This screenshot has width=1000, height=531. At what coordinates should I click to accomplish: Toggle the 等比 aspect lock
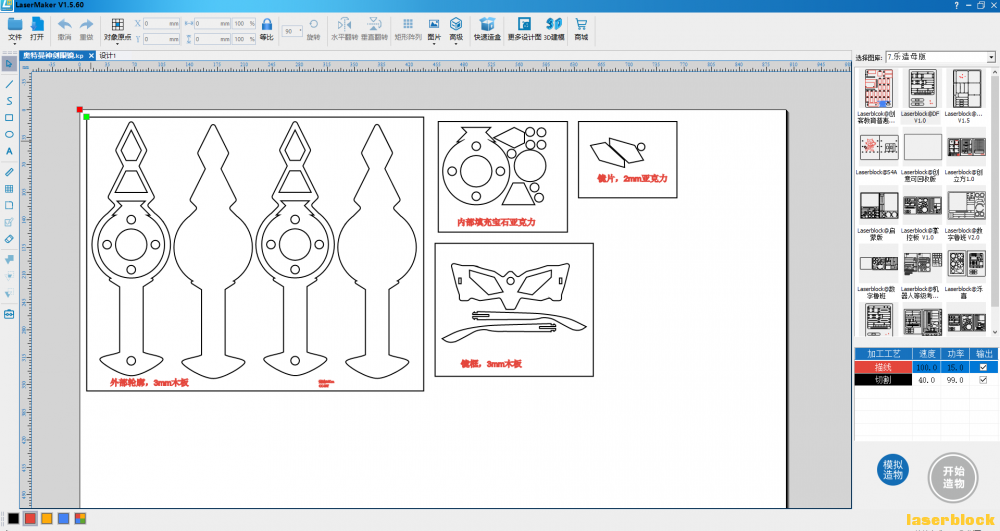(267, 29)
